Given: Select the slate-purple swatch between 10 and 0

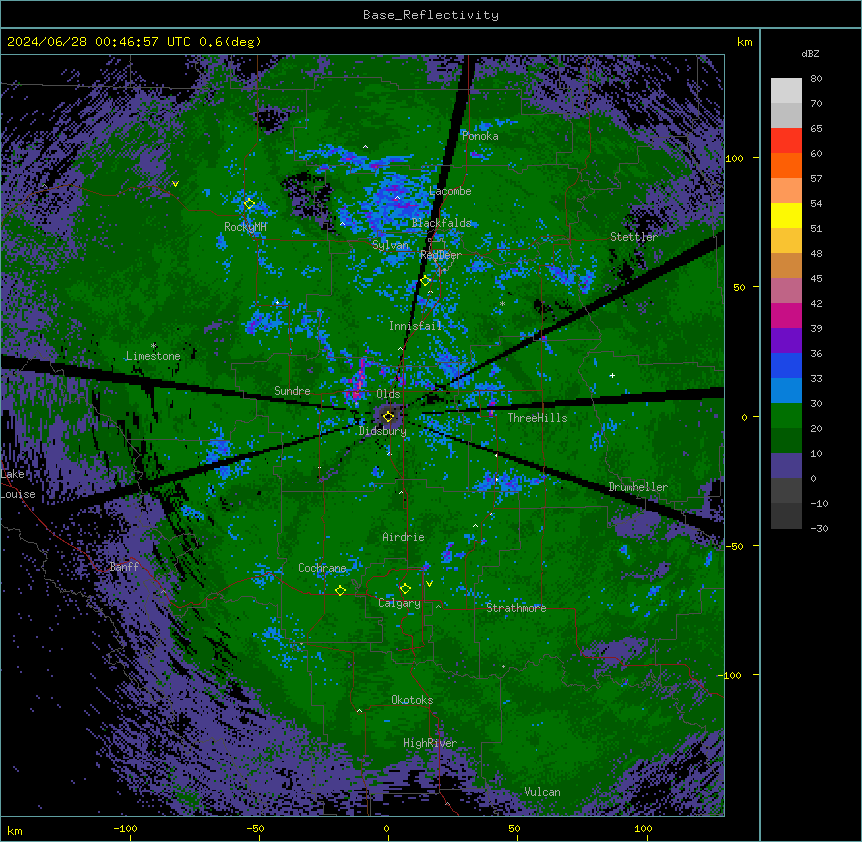Looking at the screenshot, I should point(786,466).
